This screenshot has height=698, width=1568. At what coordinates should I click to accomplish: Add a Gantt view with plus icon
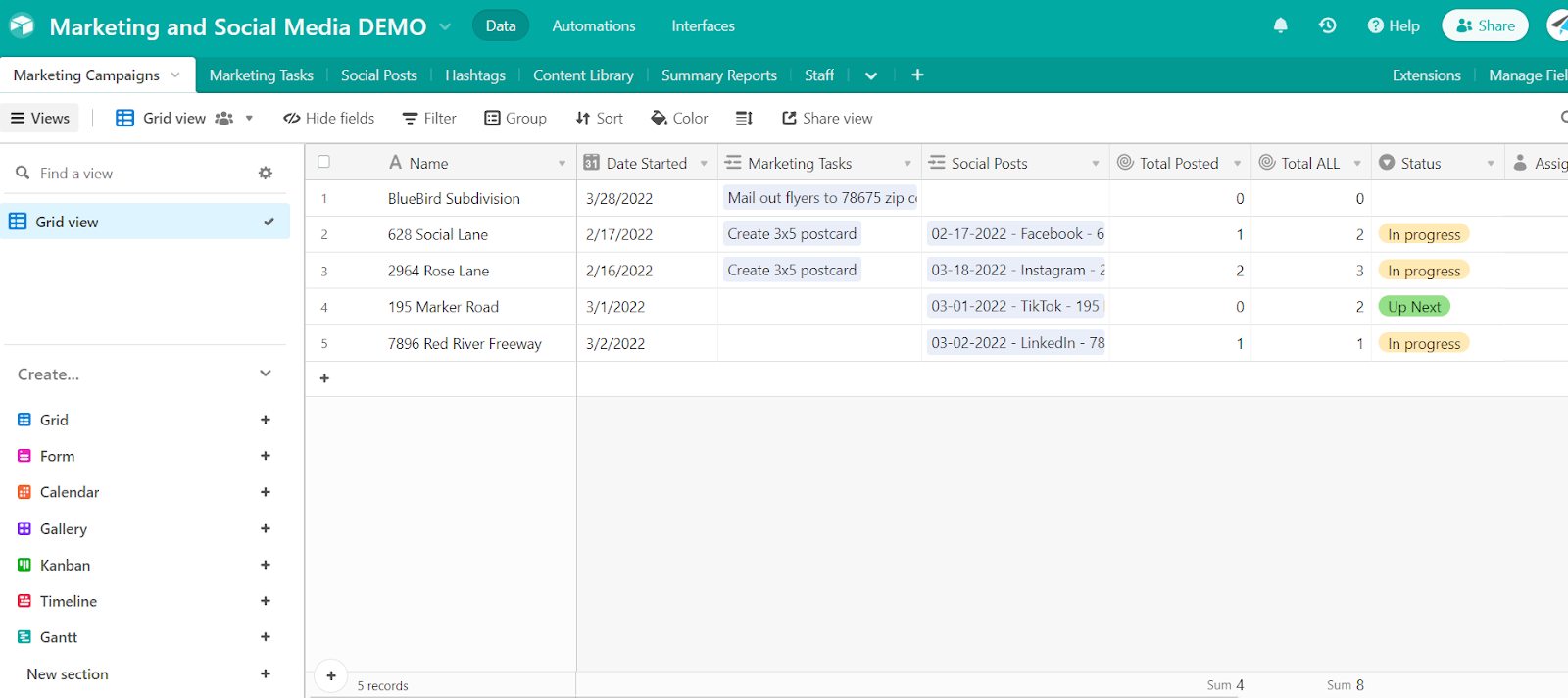click(x=265, y=637)
